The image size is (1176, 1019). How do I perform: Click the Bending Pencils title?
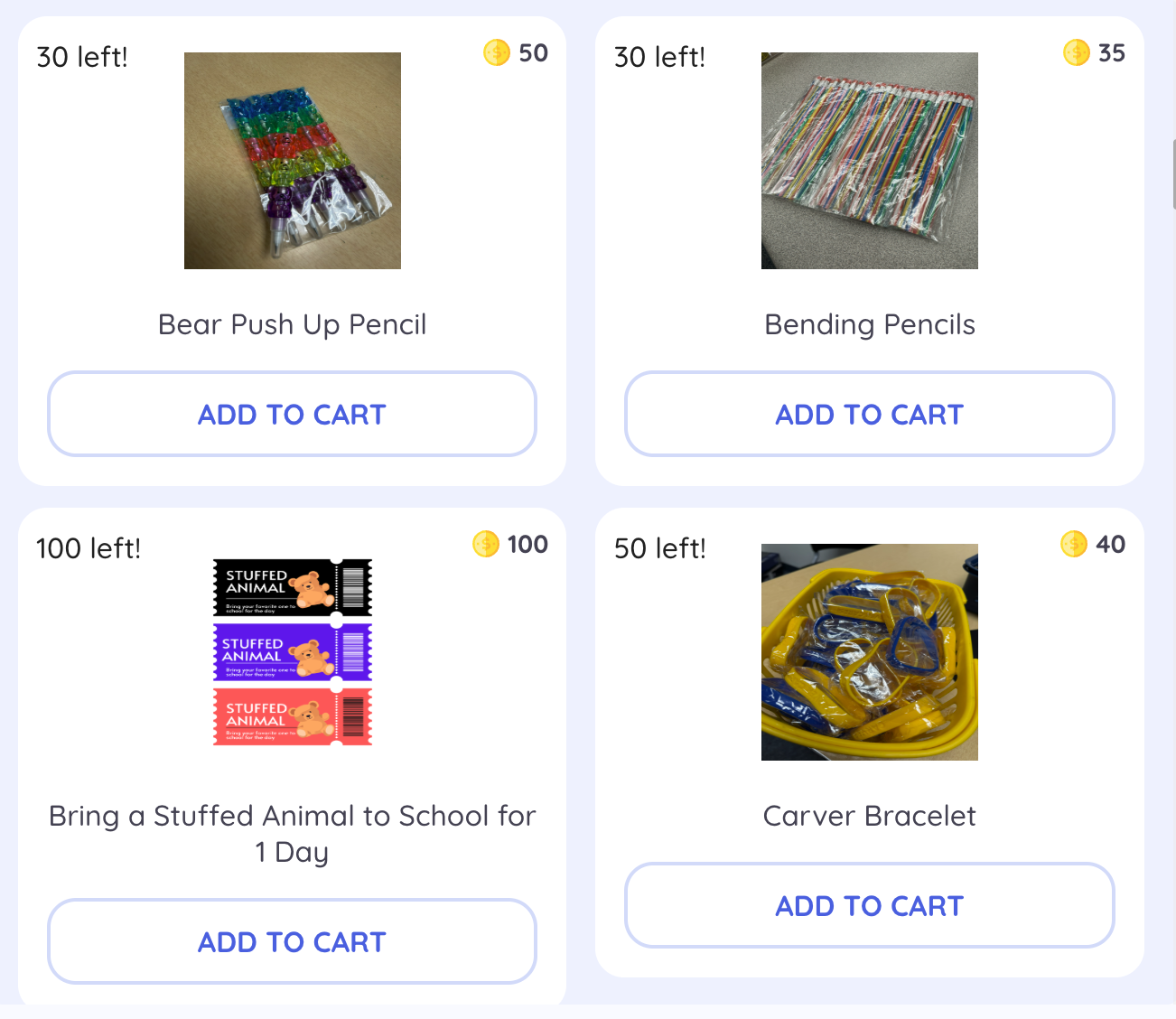(870, 325)
